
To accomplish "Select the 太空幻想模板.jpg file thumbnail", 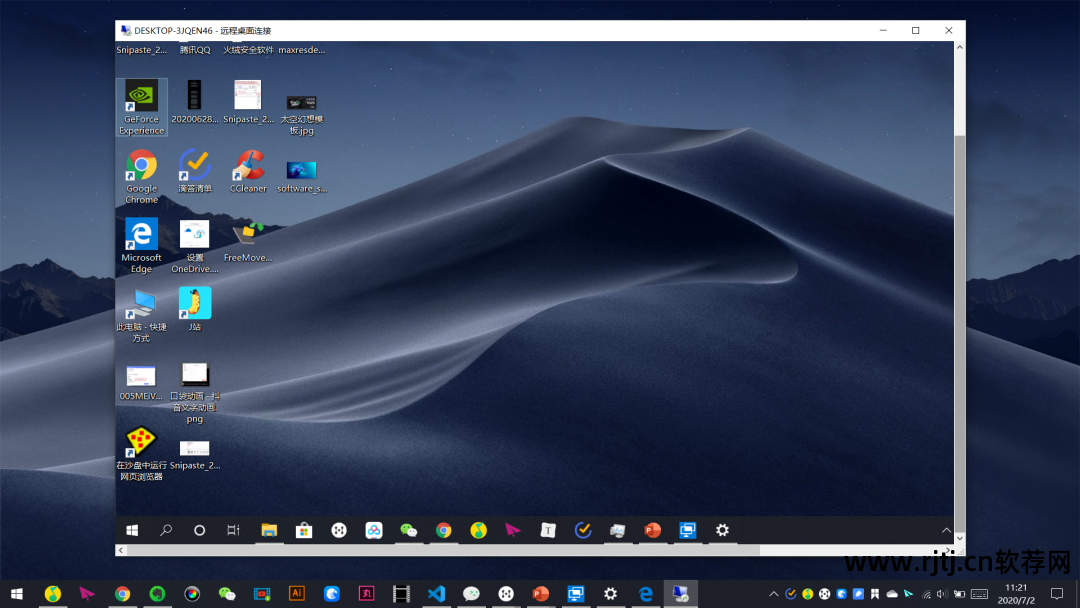I will [x=301, y=103].
